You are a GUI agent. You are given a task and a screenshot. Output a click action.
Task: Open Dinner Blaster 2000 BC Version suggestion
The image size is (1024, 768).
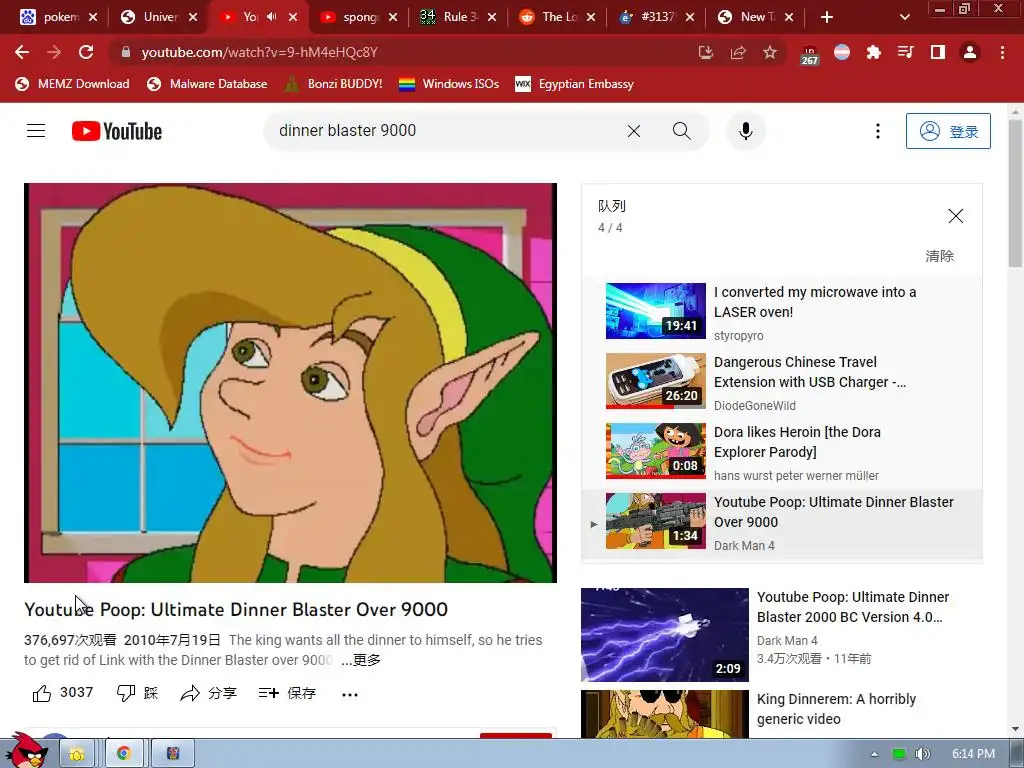click(x=782, y=635)
